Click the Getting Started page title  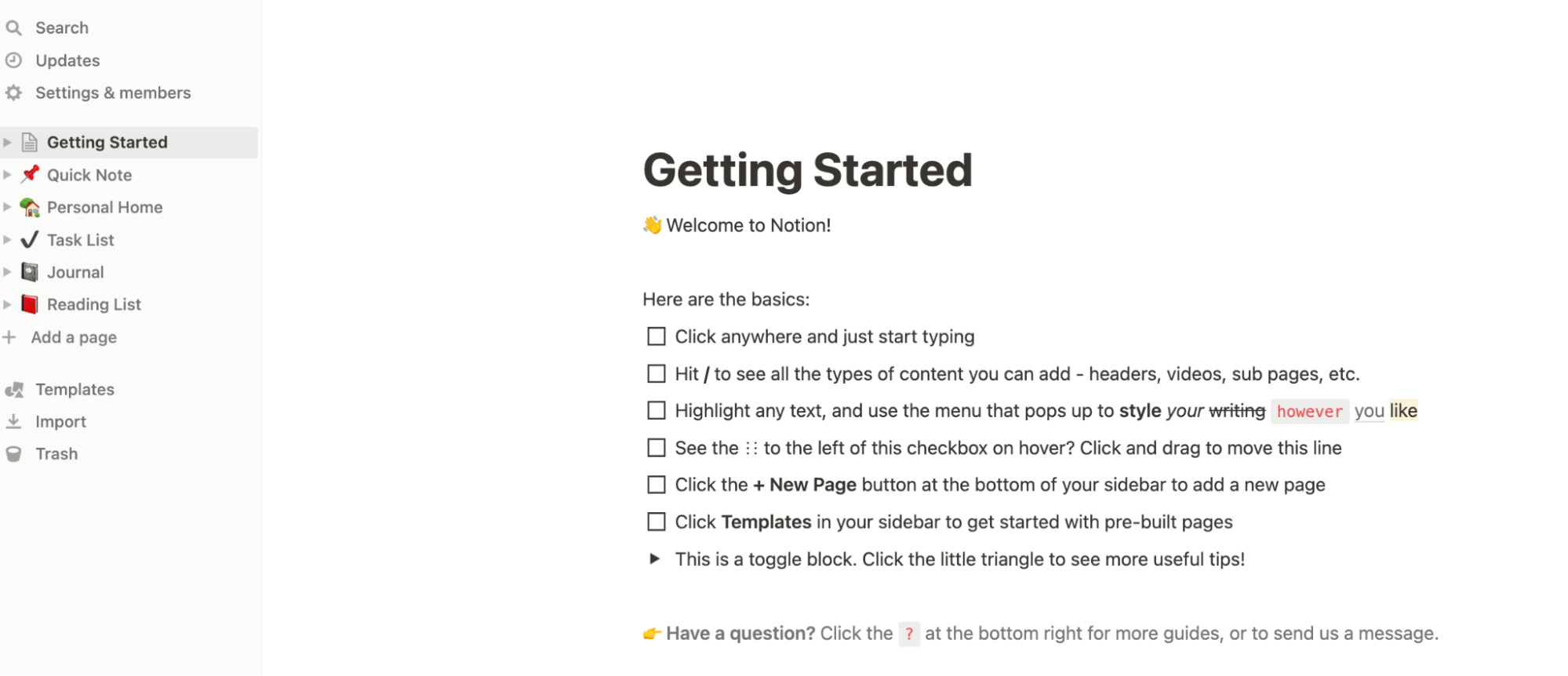click(807, 170)
